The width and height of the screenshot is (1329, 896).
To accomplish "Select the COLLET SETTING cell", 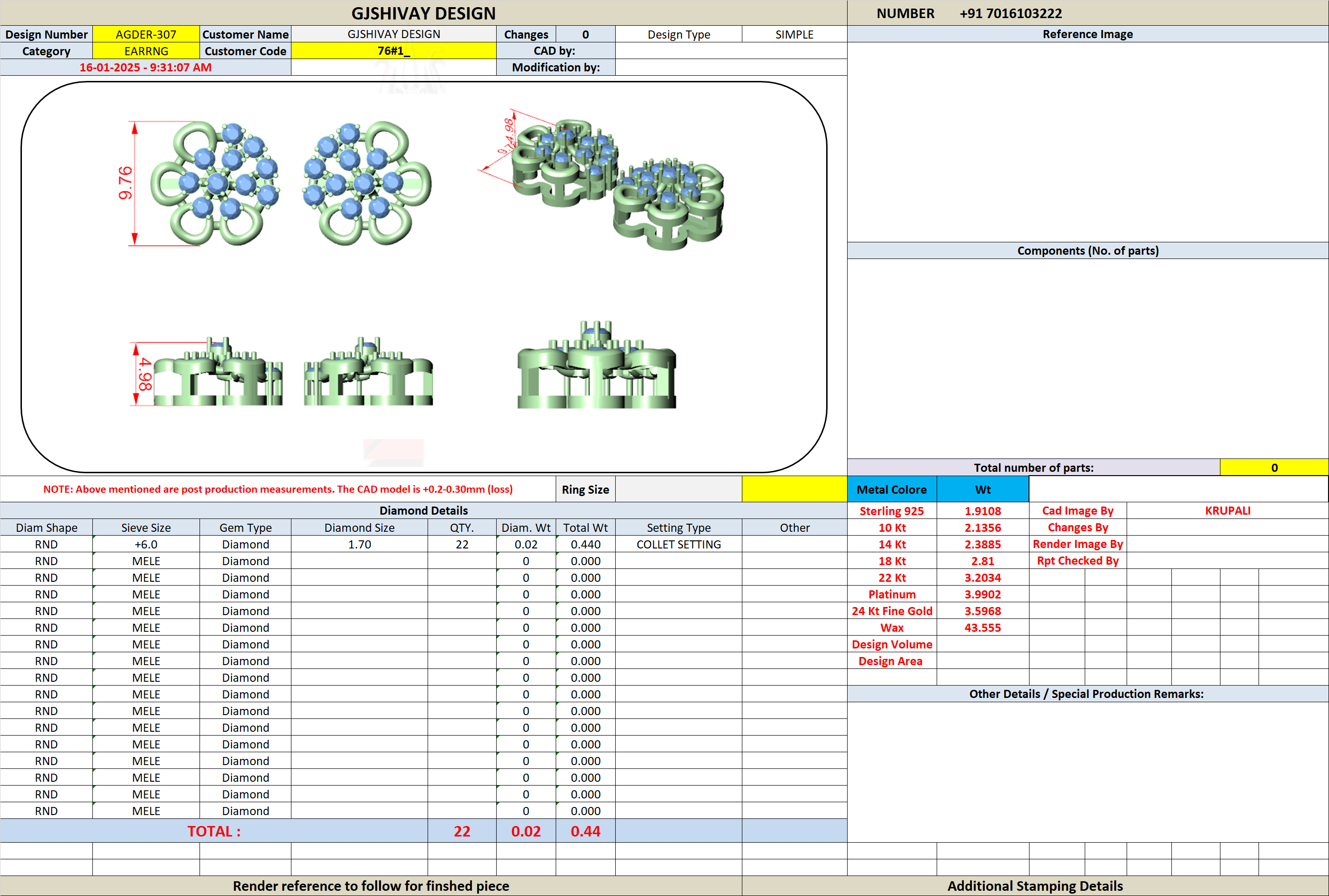I will (x=679, y=544).
